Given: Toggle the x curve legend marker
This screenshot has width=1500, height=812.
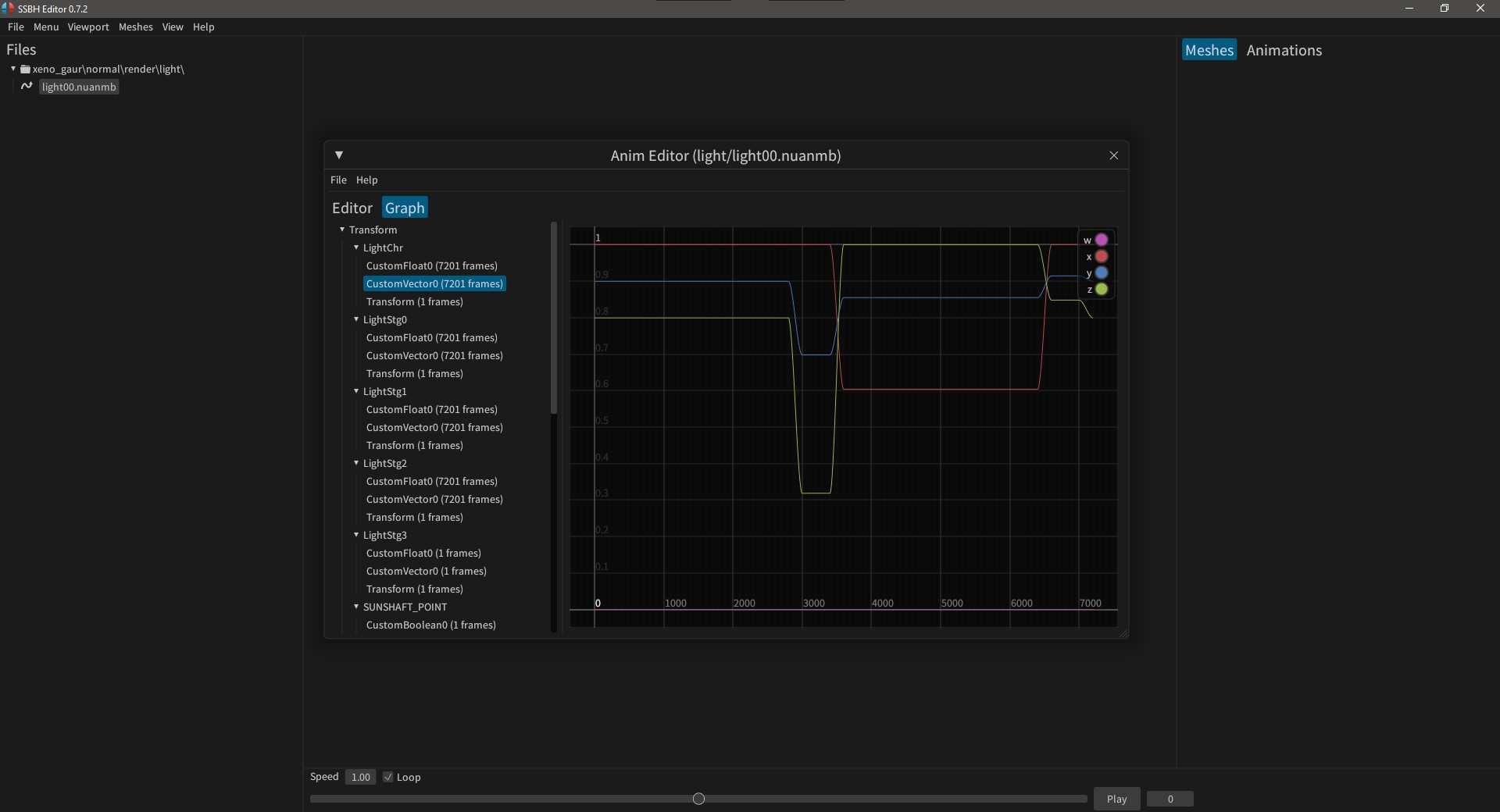Looking at the screenshot, I should (x=1101, y=256).
